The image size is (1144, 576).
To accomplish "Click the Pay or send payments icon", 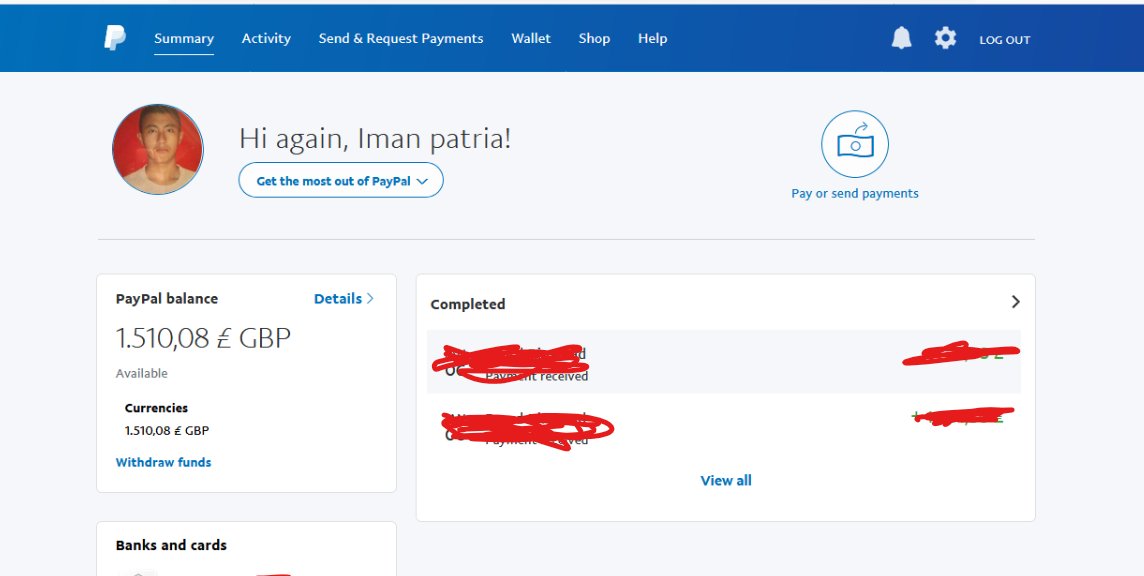I will tap(854, 144).
